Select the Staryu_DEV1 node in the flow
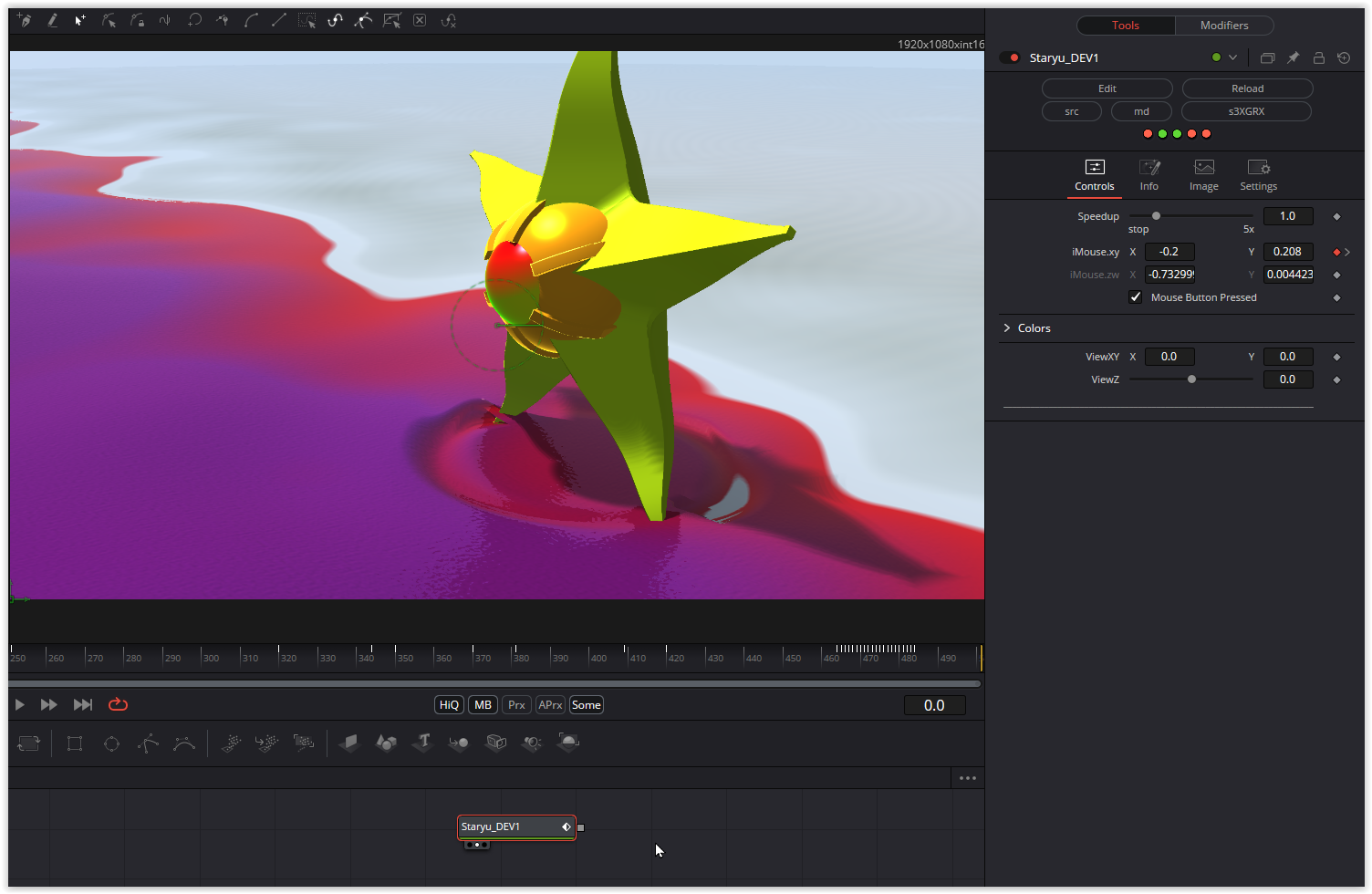 (516, 827)
